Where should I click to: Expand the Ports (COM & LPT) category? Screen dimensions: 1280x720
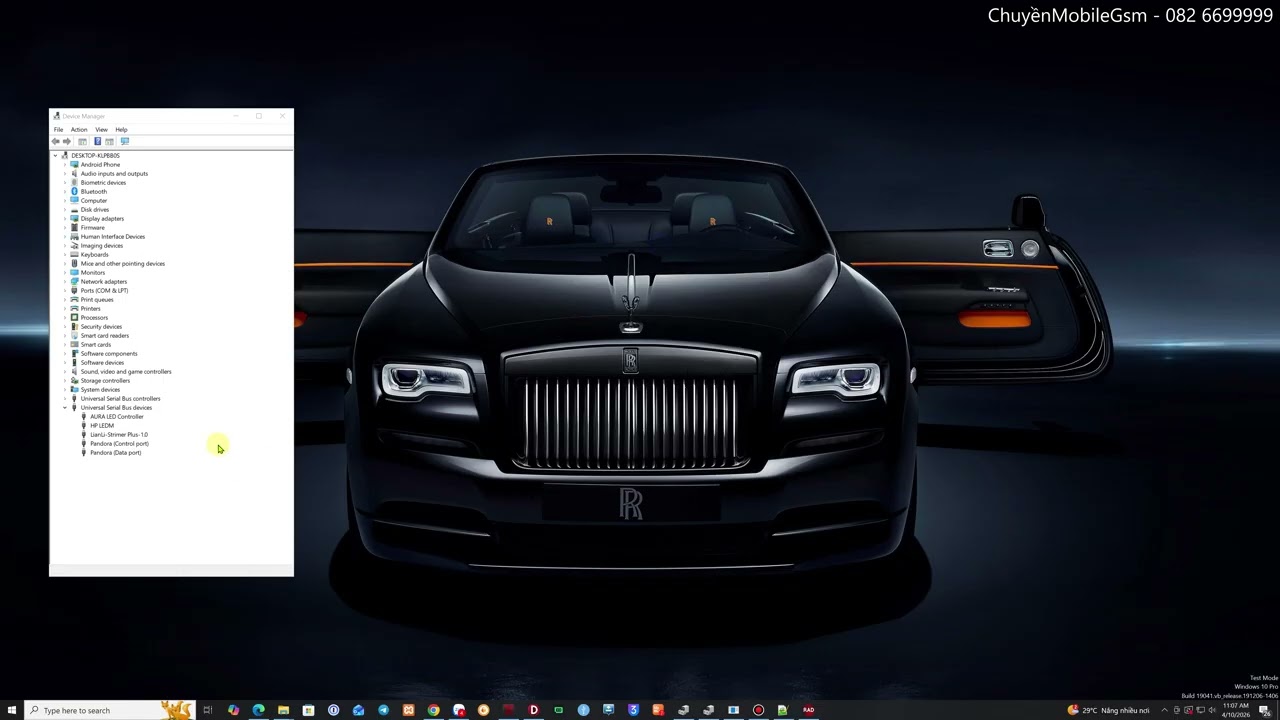pyautogui.click(x=65, y=291)
